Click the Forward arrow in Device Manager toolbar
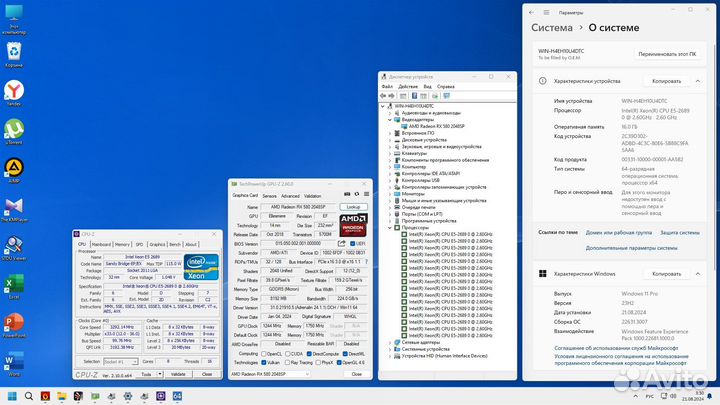Viewport: 720px width, 405px height. (x=392, y=96)
